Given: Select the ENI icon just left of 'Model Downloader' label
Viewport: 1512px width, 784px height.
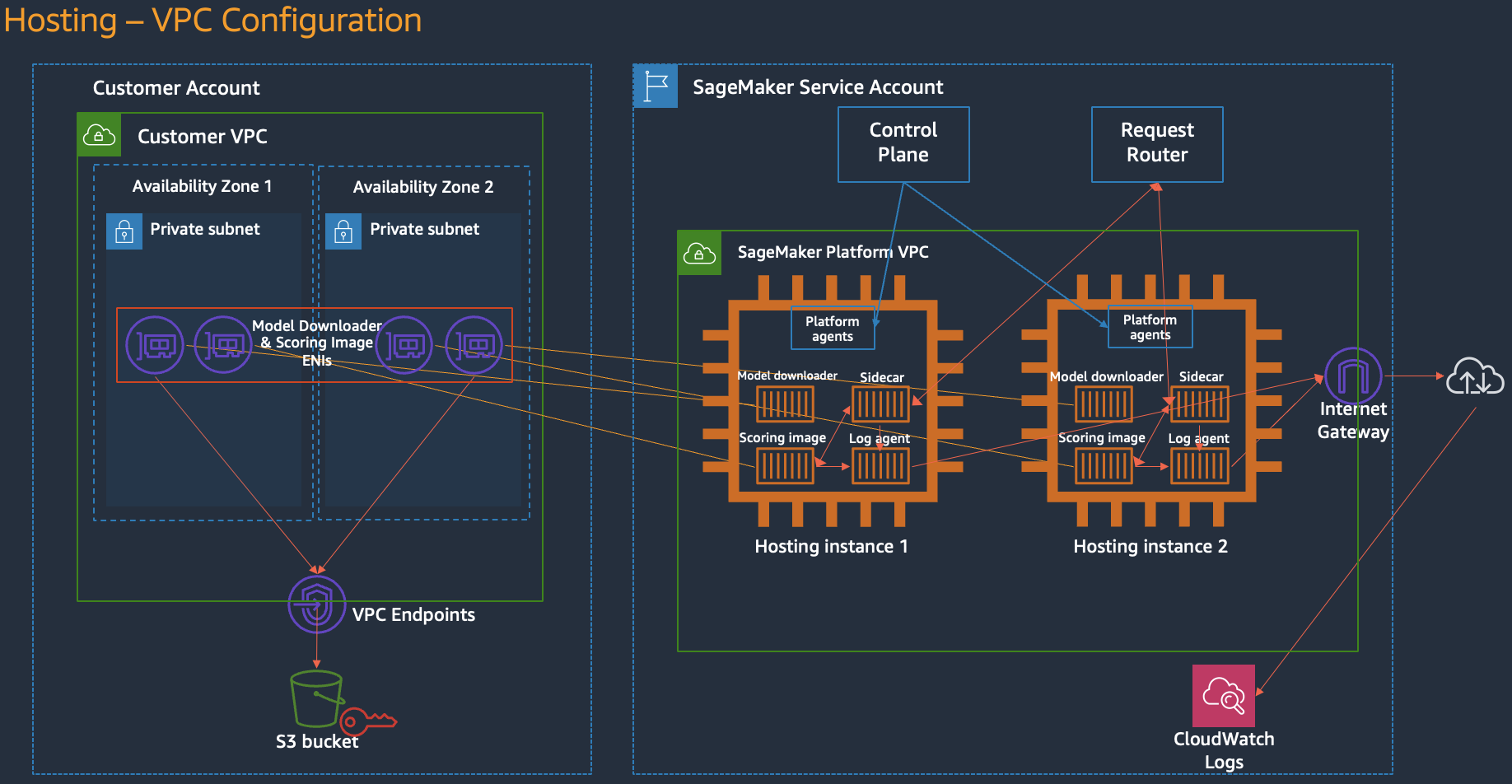Looking at the screenshot, I should 223,345.
